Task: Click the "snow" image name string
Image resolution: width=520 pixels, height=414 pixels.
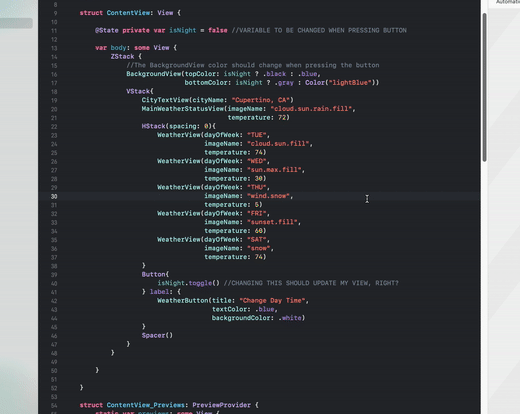Action: coord(259,248)
